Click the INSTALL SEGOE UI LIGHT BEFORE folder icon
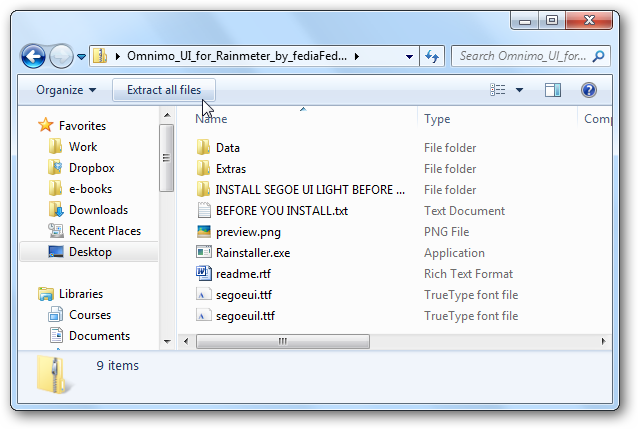The image size is (638, 429). [x=203, y=189]
